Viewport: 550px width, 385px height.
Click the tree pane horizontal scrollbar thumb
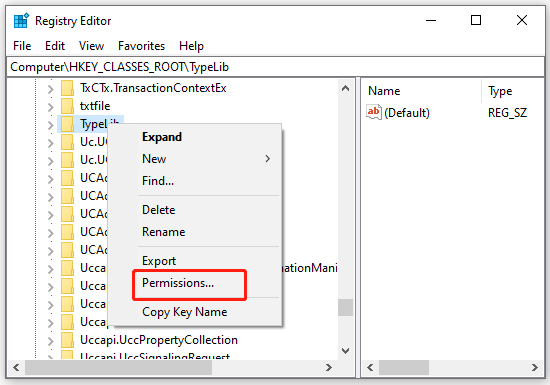point(119,367)
